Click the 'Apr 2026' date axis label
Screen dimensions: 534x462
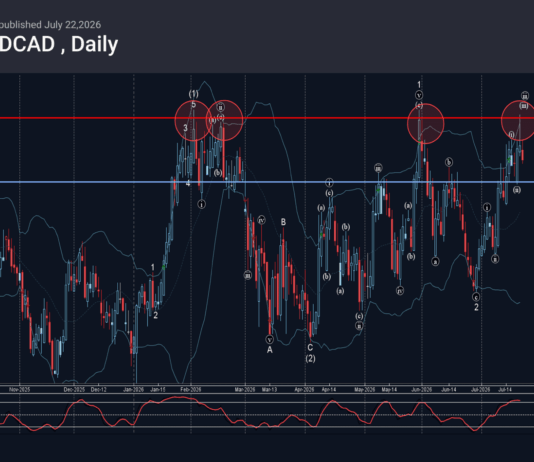304,389
